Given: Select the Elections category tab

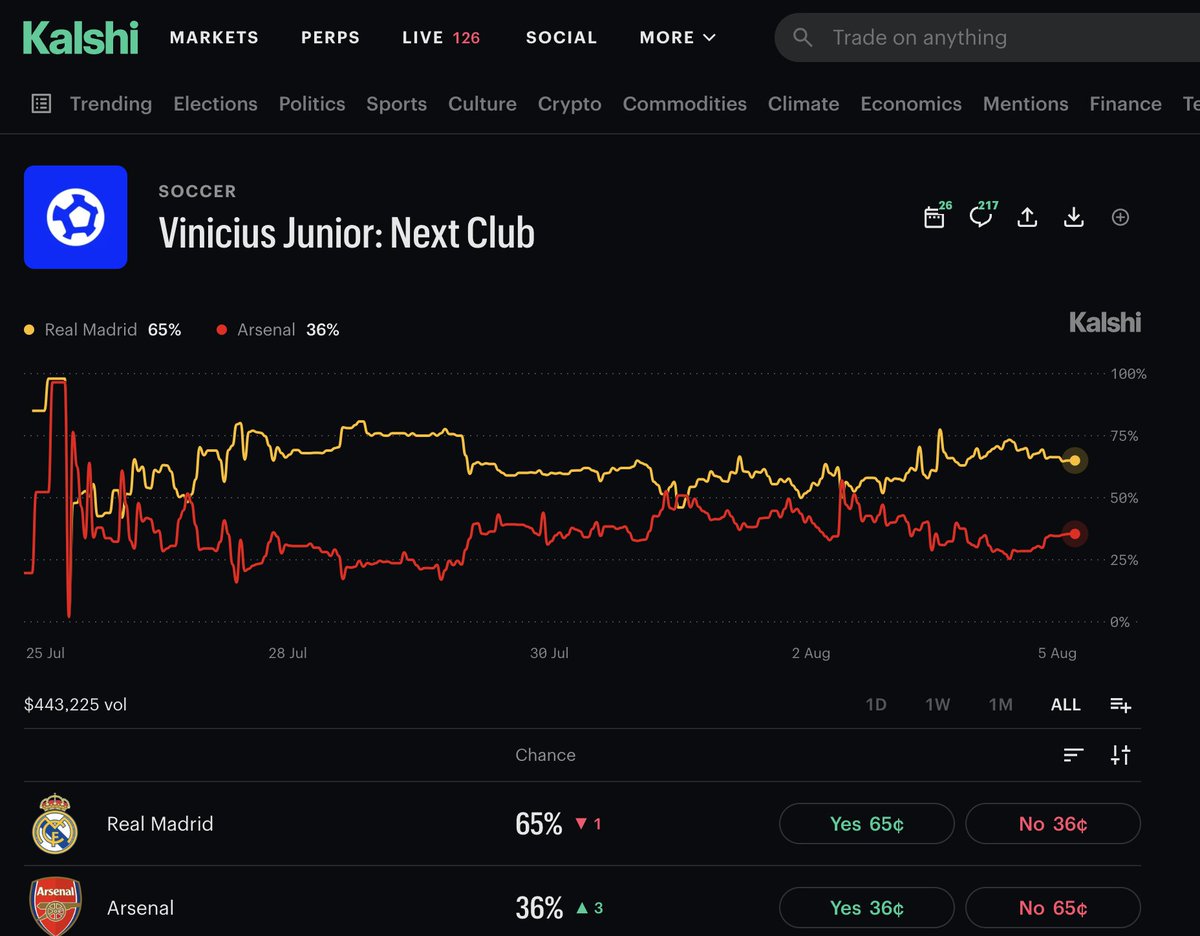Looking at the screenshot, I should click(x=215, y=104).
